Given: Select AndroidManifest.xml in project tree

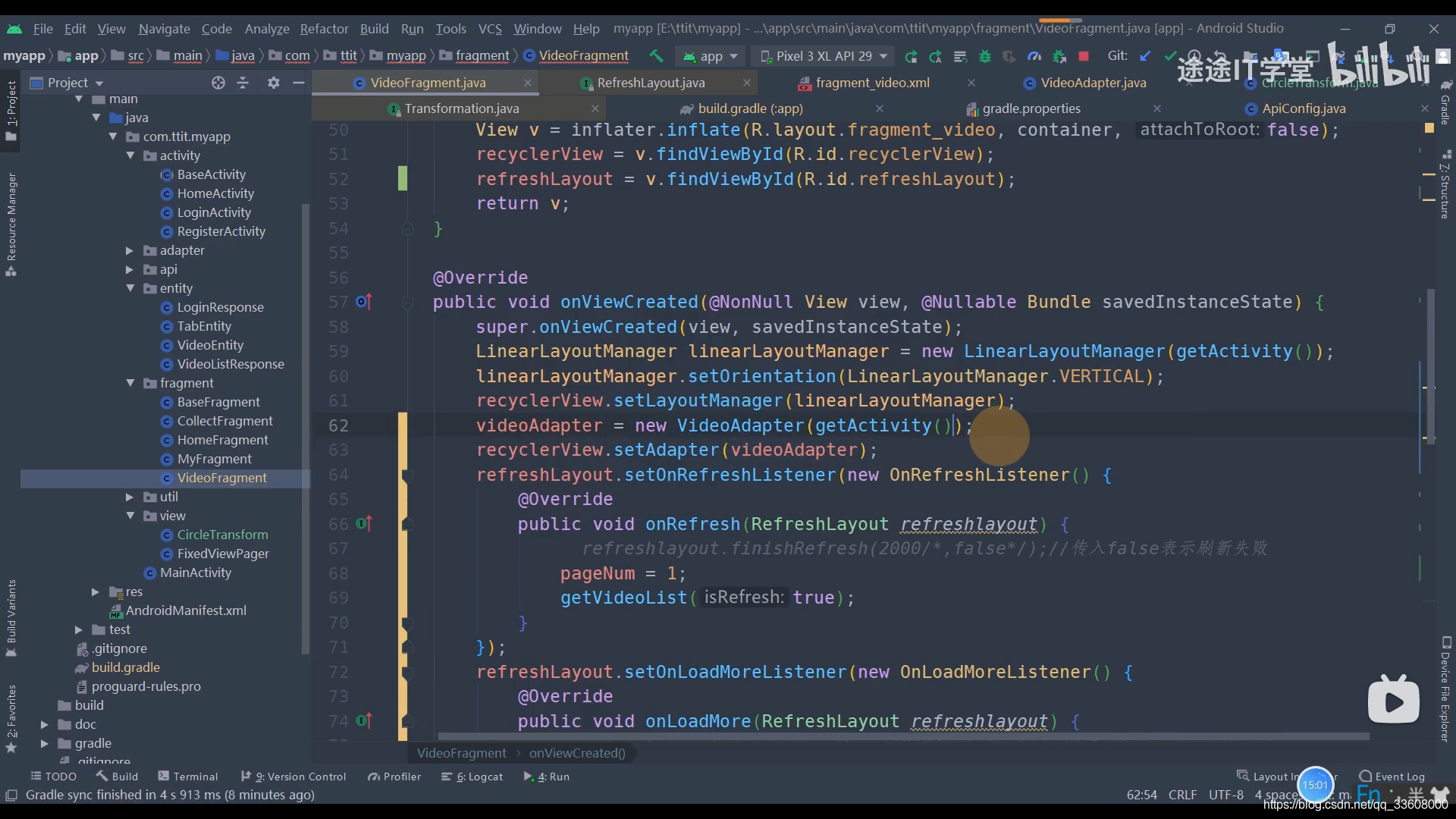Looking at the screenshot, I should tap(186, 610).
